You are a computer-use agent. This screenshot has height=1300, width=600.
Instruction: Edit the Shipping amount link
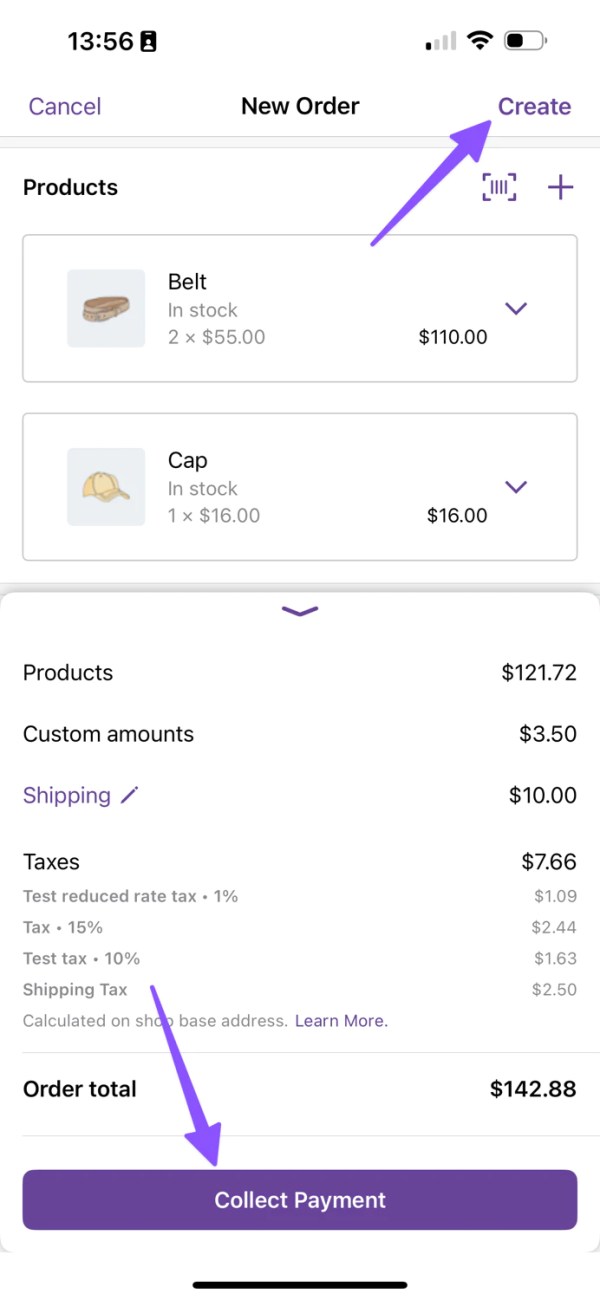(67, 796)
